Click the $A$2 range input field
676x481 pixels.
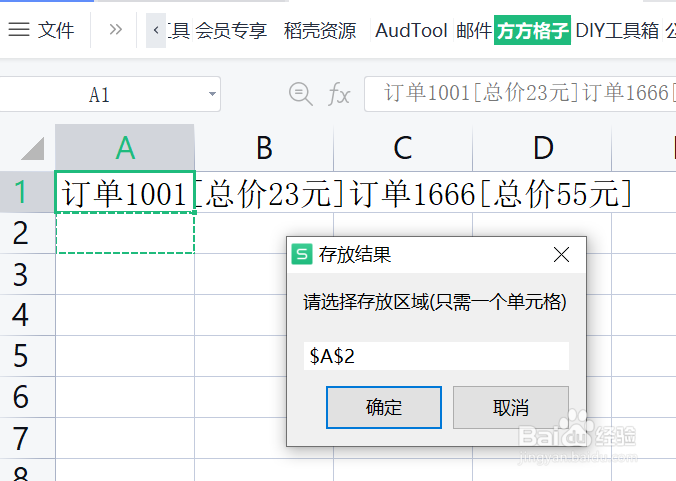tap(436, 356)
